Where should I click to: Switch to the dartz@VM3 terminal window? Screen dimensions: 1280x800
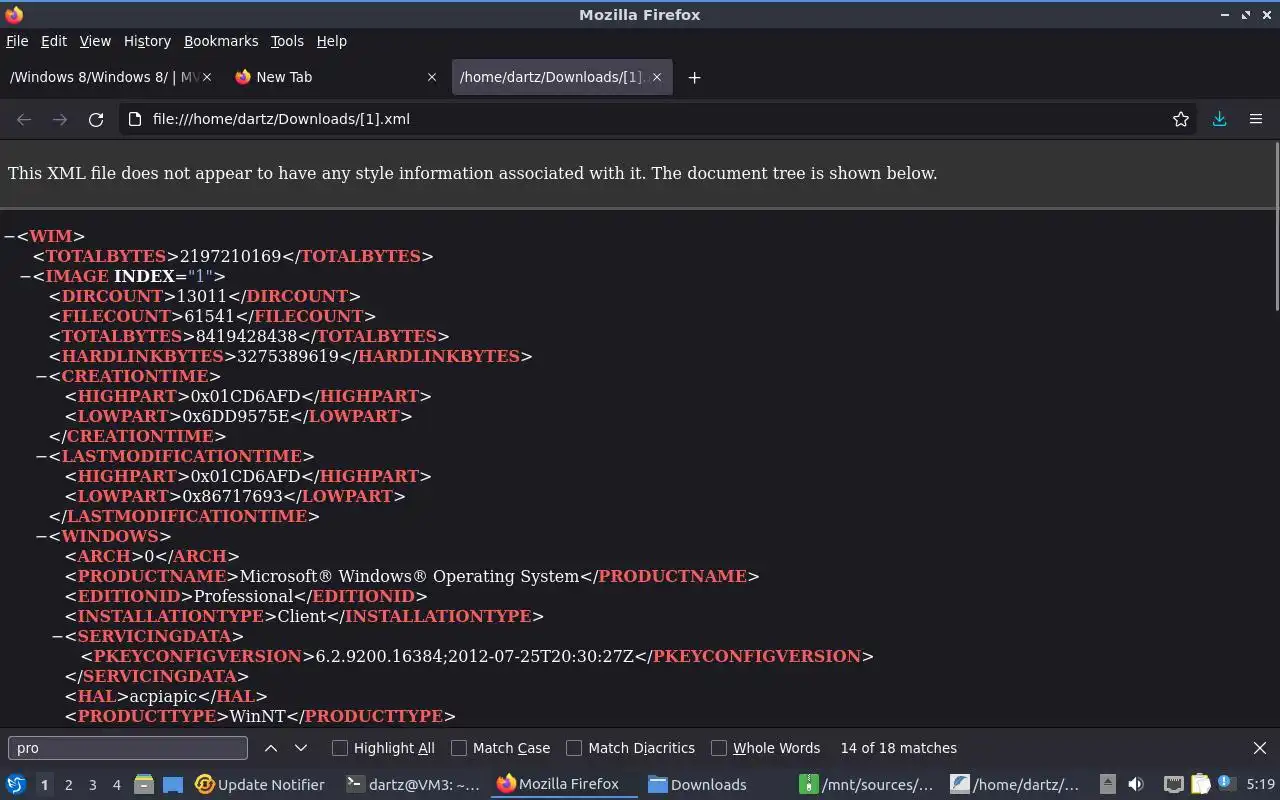tap(413, 785)
